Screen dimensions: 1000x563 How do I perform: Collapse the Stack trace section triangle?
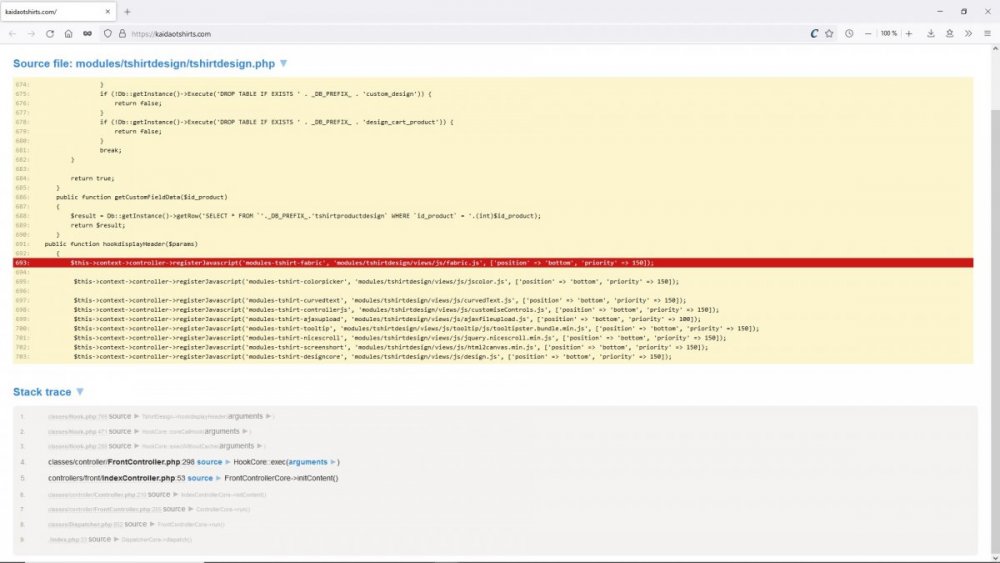click(80, 392)
